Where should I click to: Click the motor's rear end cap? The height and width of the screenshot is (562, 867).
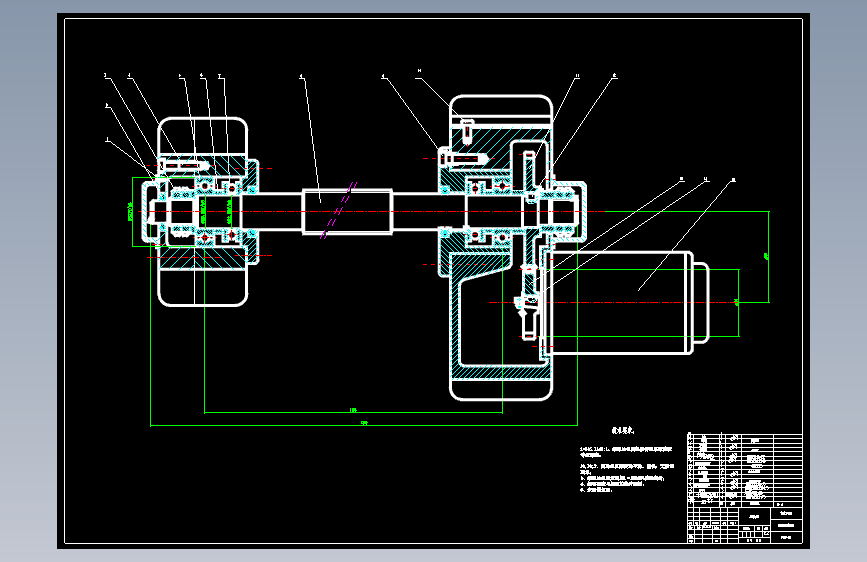[701, 303]
